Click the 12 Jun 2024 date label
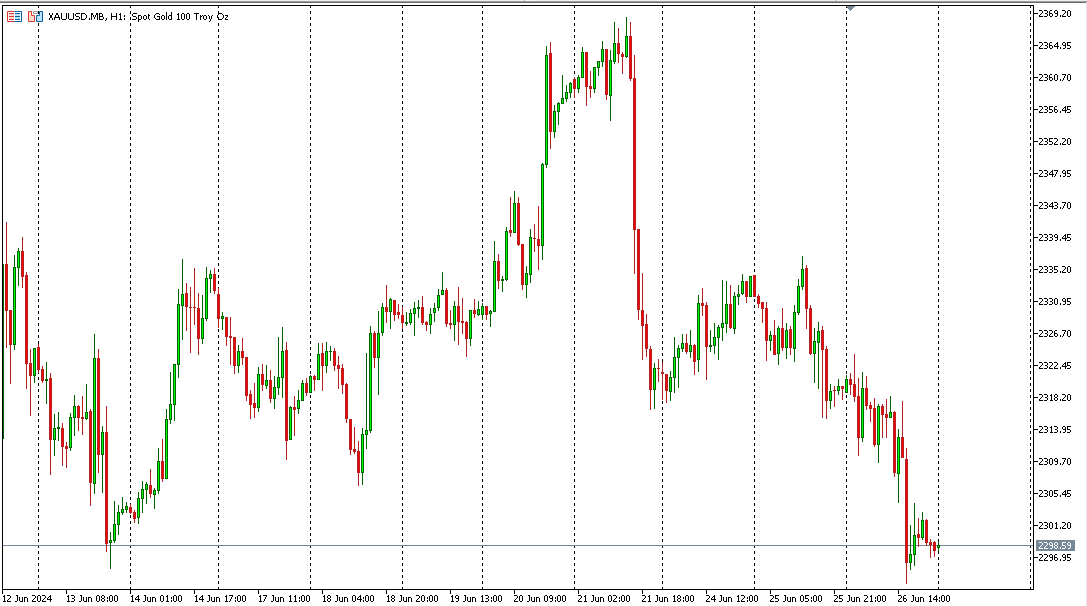Viewport: 1087px width, 606px height. tap(27, 598)
